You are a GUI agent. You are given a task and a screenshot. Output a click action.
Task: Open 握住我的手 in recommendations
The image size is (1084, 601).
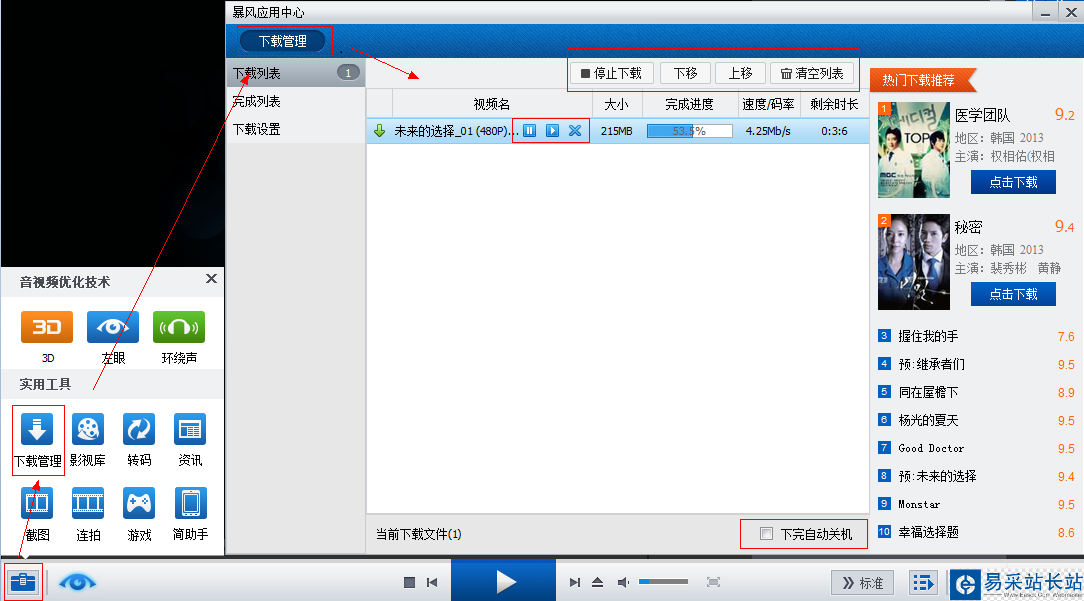(x=928, y=336)
